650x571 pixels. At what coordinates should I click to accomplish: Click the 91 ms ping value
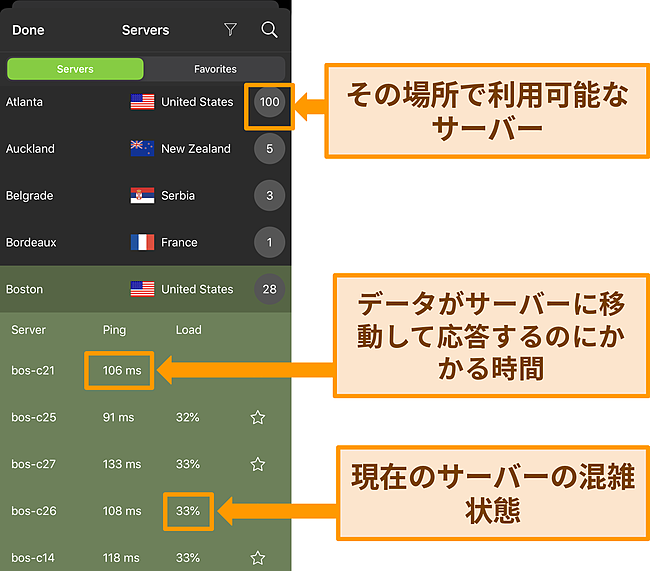click(119, 417)
